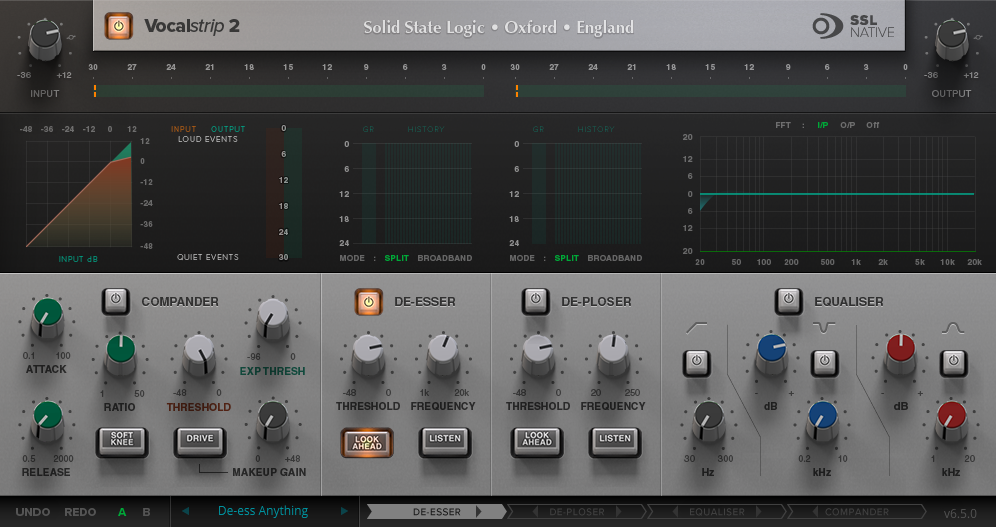Click the Exp Thresh knob
Viewport: 996px width, 527px height.
pos(273,318)
